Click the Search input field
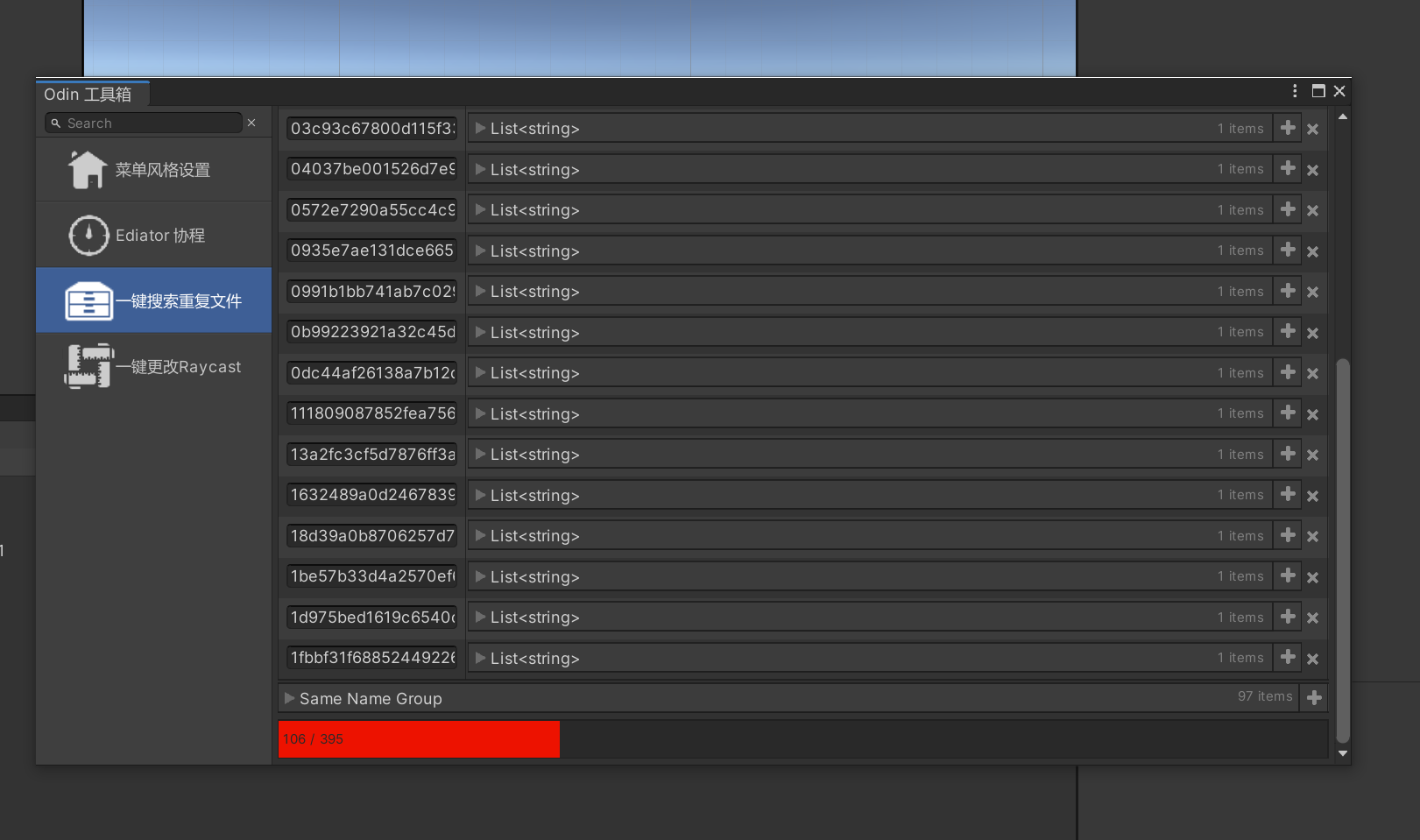Viewport: 1420px width, 840px height. [149, 124]
